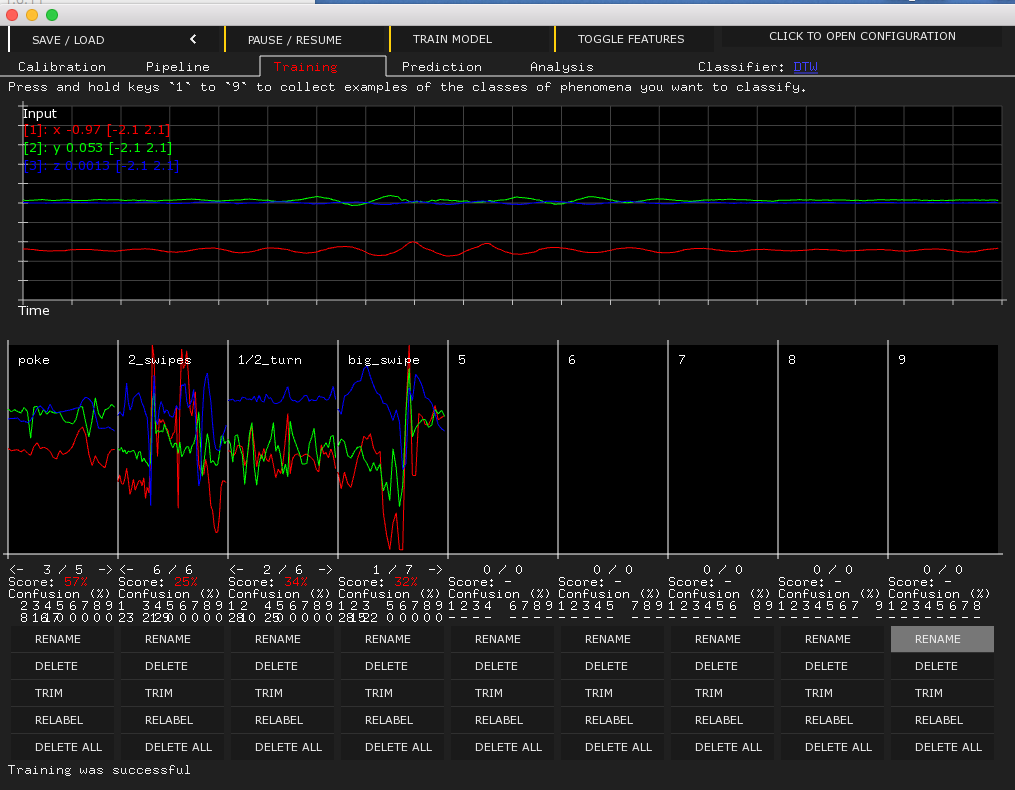Switch to the Prediction tab

click(441, 67)
